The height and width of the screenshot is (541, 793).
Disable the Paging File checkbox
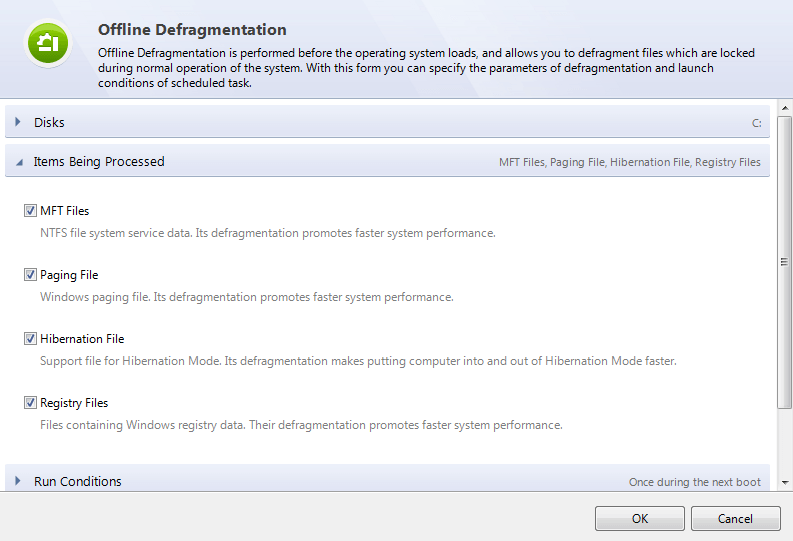31,275
